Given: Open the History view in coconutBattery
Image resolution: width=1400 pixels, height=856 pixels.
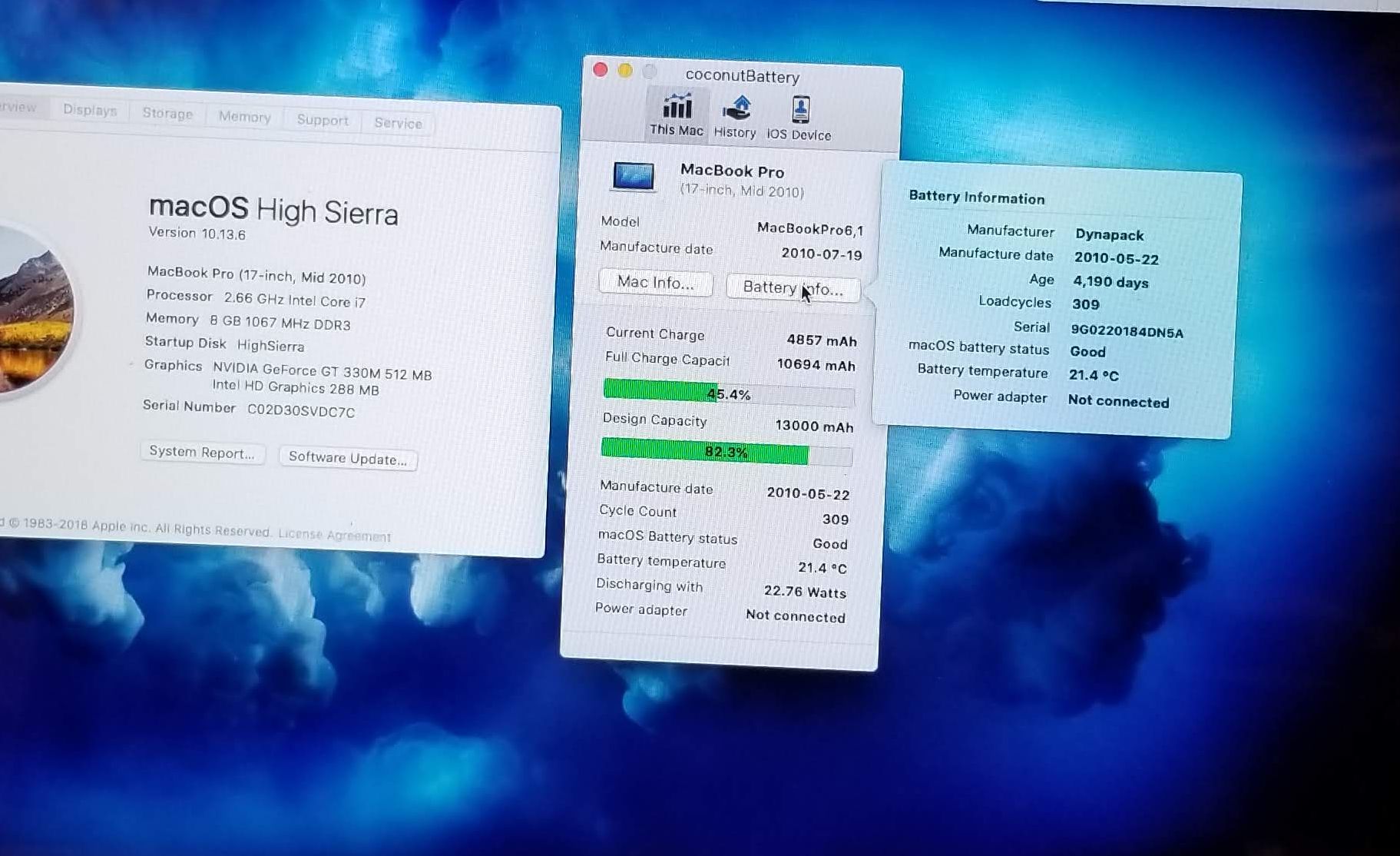Looking at the screenshot, I should click(x=735, y=117).
